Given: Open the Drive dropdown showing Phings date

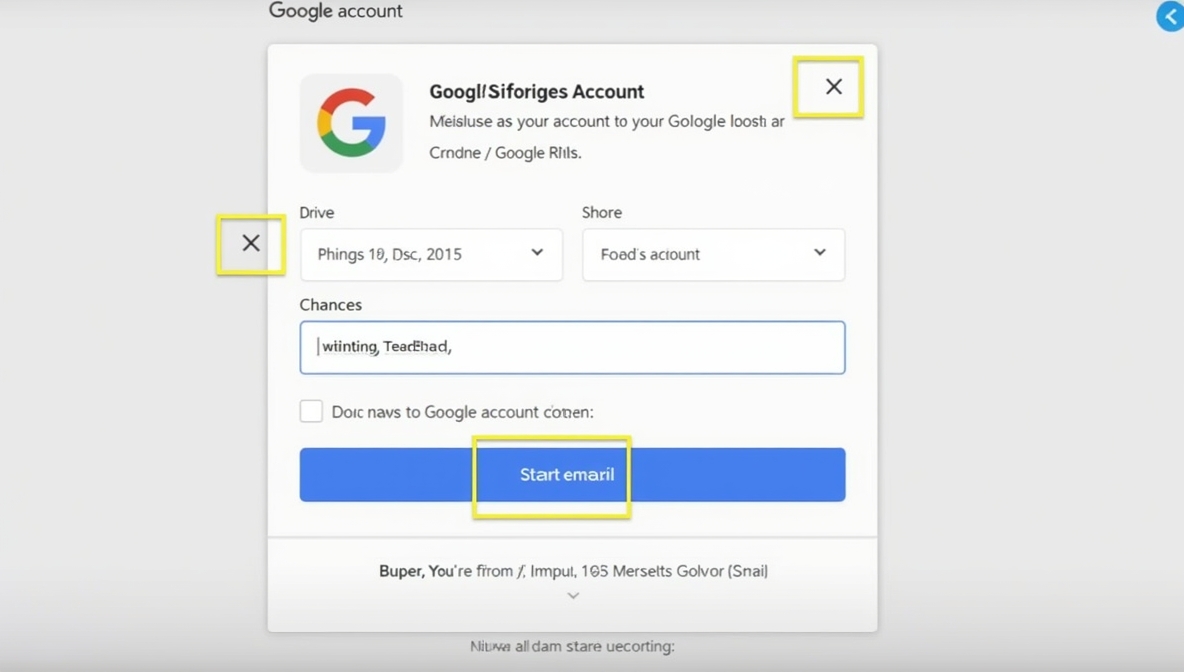Looking at the screenshot, I should [431, 254].
